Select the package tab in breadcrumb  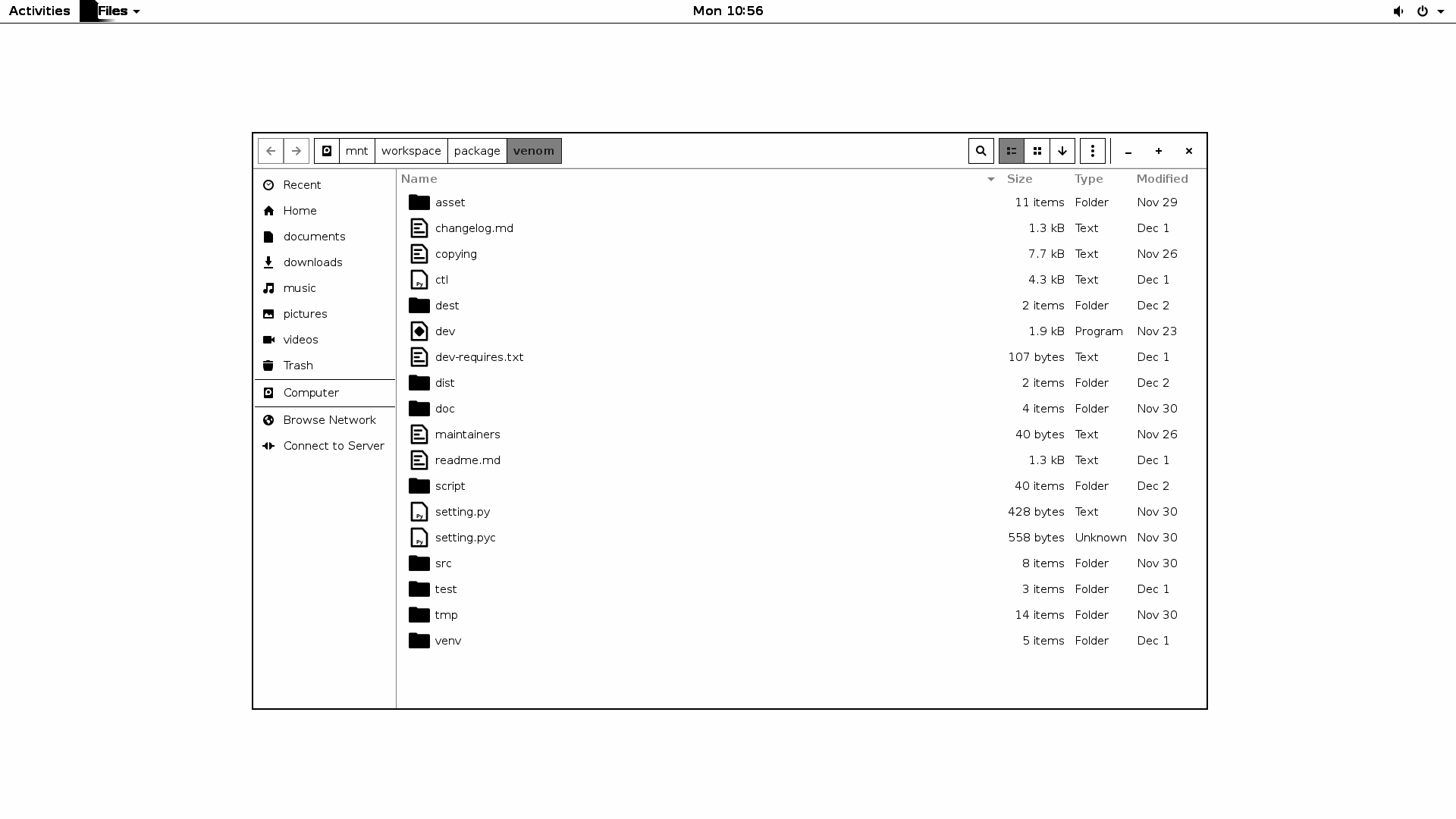pos(477,150)
